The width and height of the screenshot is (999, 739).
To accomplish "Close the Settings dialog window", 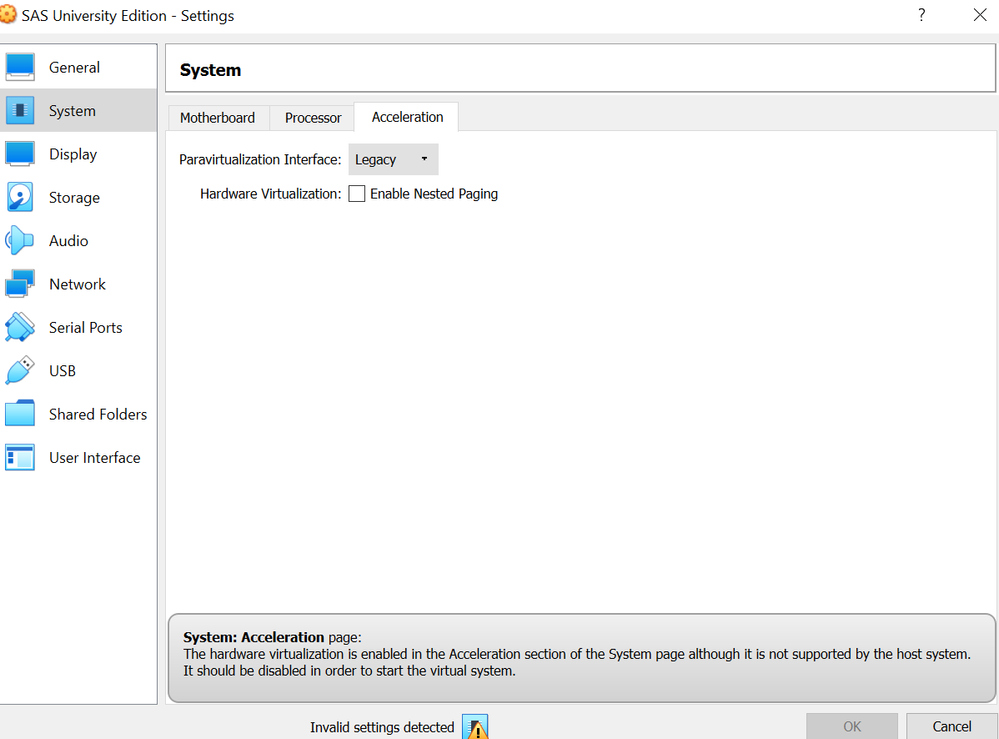I will click(x=980, y=15).
